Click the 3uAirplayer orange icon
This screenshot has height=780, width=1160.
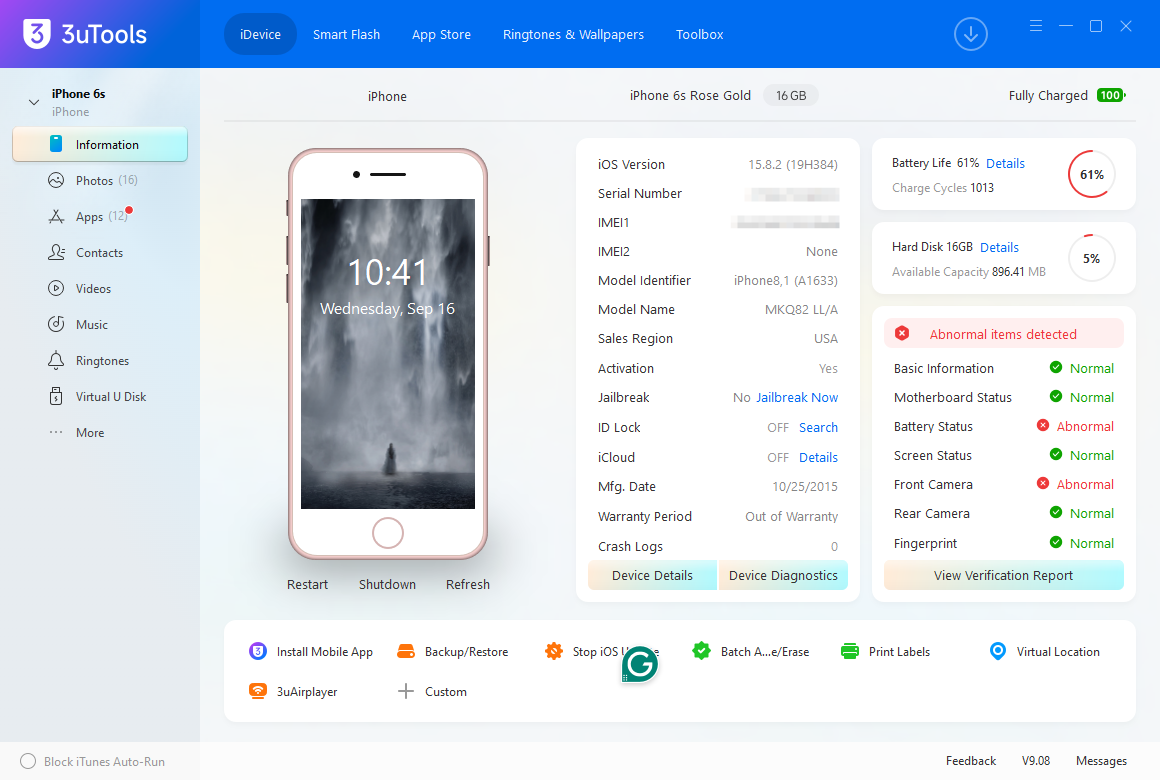coord(257,691)
